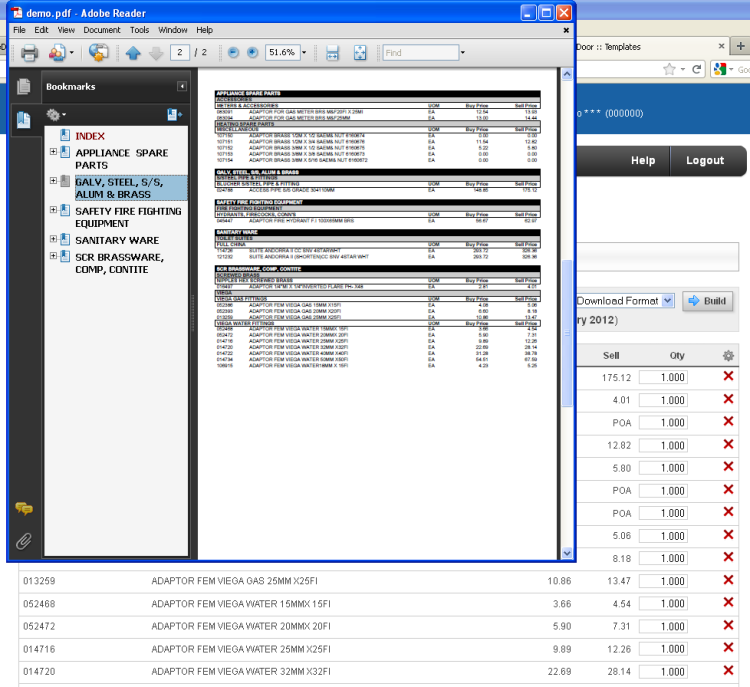Click the zoom out minus button
This screenshot has width=750, height=687.
click(233, 52)
